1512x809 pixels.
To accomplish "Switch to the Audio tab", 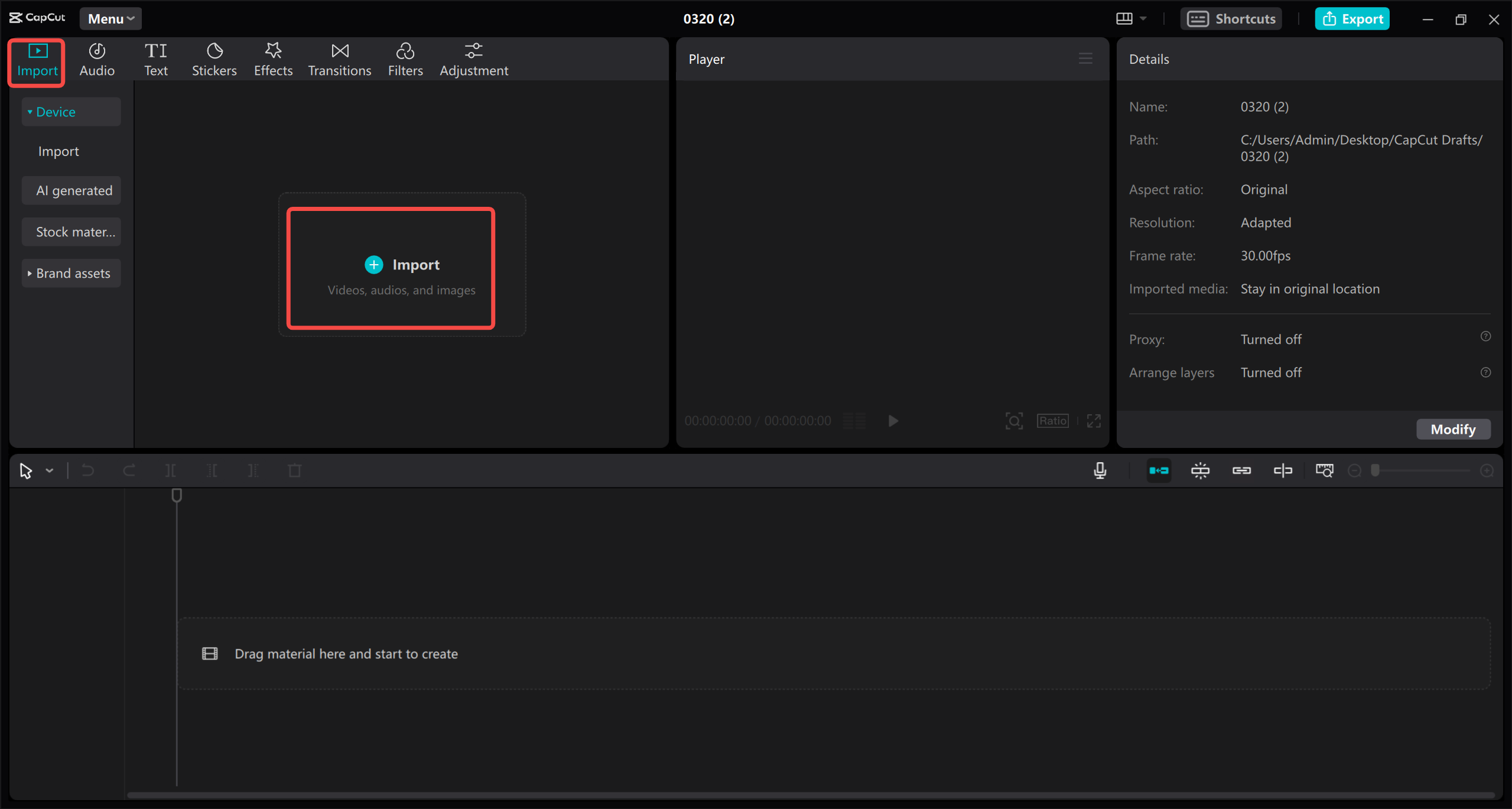I will pos(97,60).
